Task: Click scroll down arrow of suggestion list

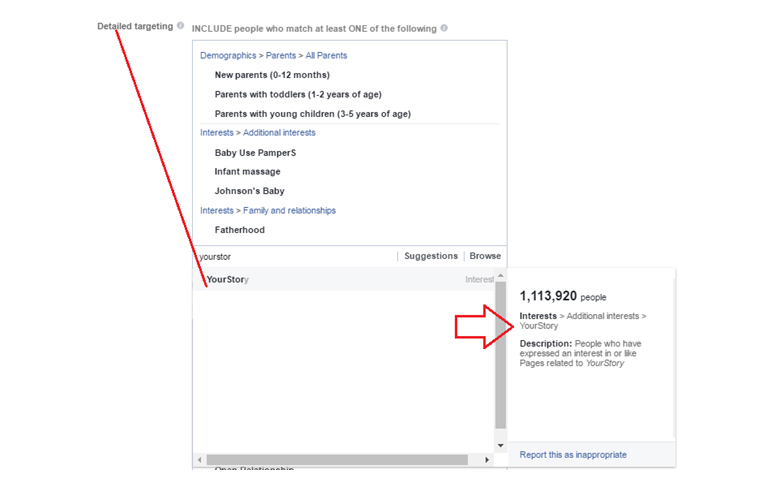Action: (500, 445)
